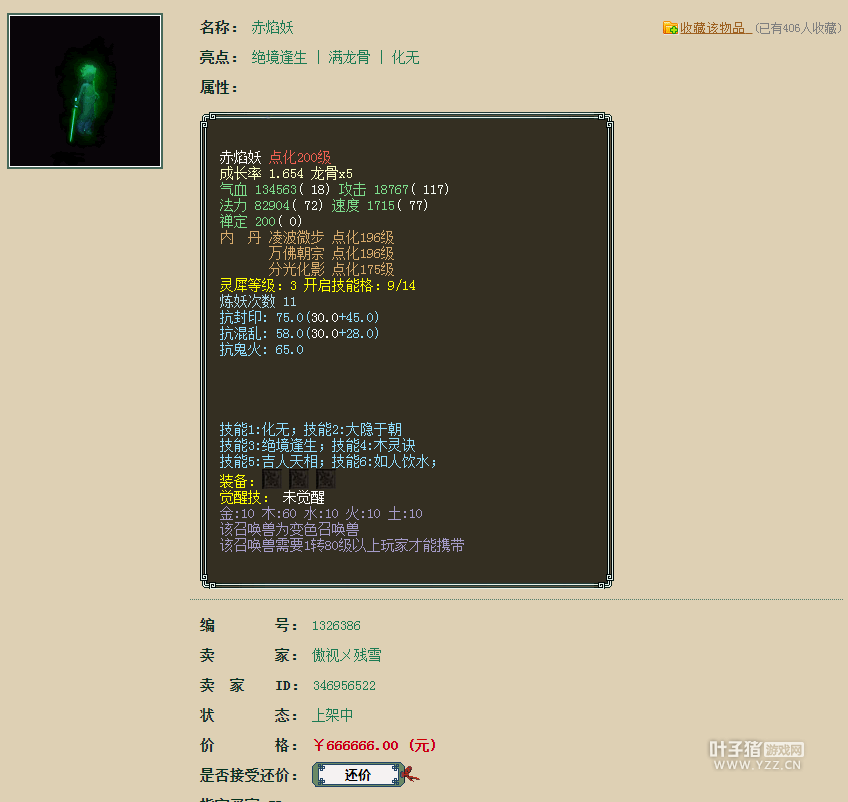Select the 满龙骨 highlight tag
Screen dimensions: 848x802
[349, 58]
